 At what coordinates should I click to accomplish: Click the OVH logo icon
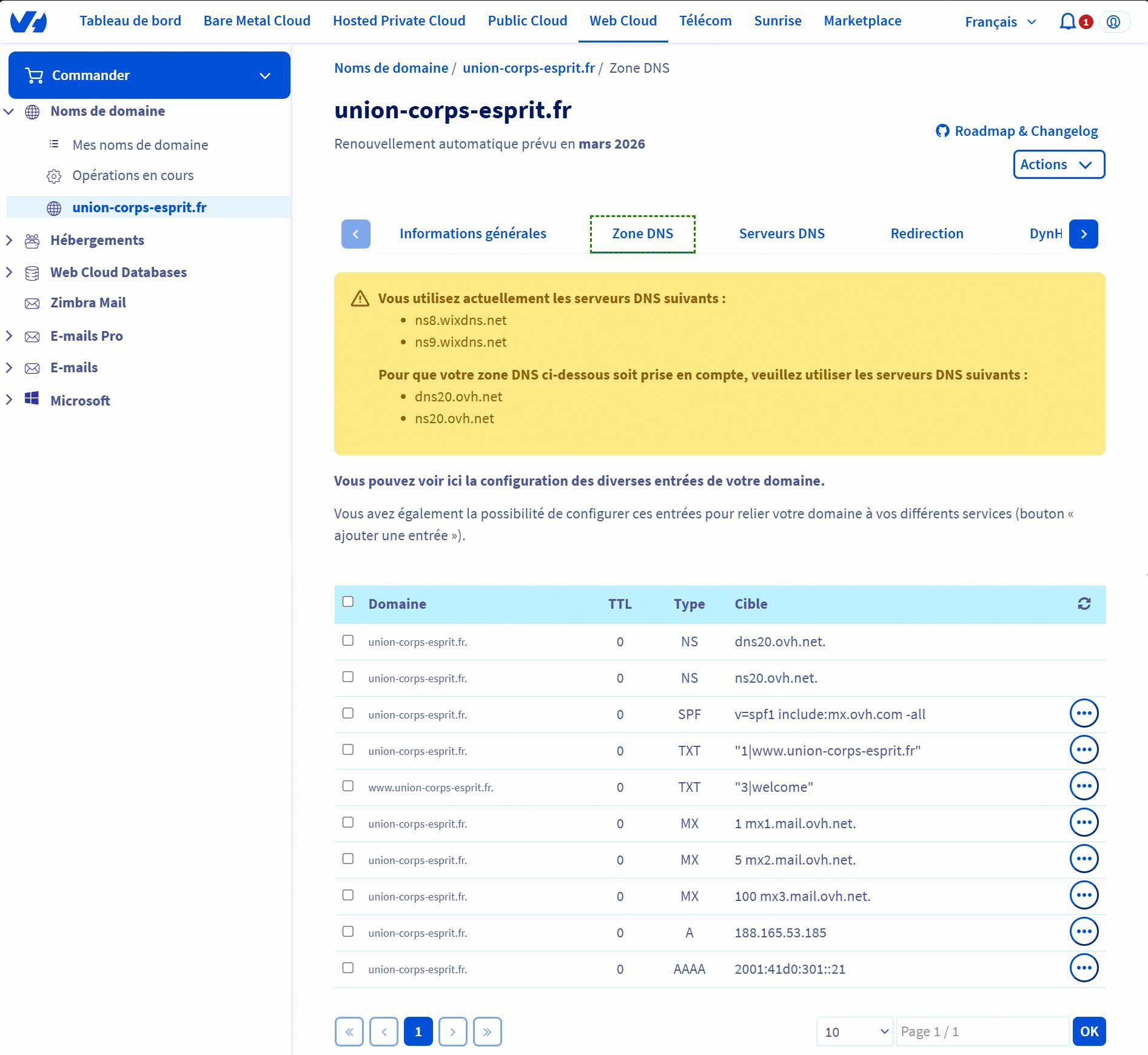click(x=29, y=22)
